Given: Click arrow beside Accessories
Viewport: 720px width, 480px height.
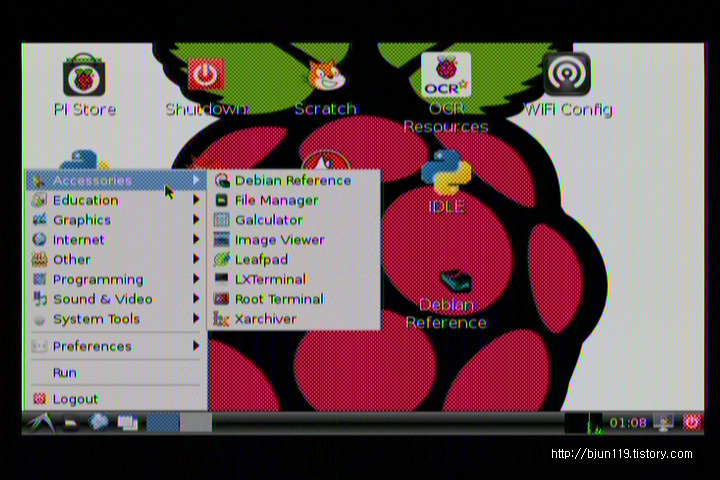Looking at the screenshot, I should click(x=196, y=180).
